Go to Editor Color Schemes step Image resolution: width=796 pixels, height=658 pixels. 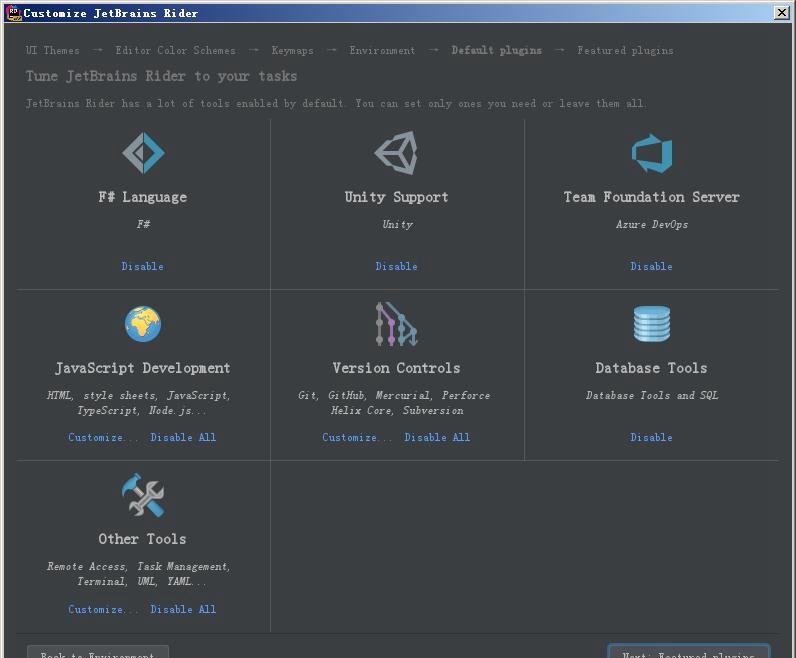point(176,50)
